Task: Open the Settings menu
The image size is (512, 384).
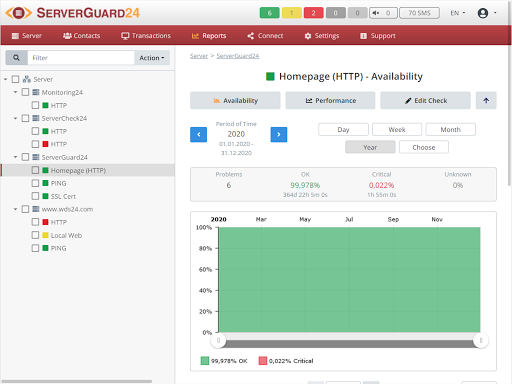Action: point(322,36)
